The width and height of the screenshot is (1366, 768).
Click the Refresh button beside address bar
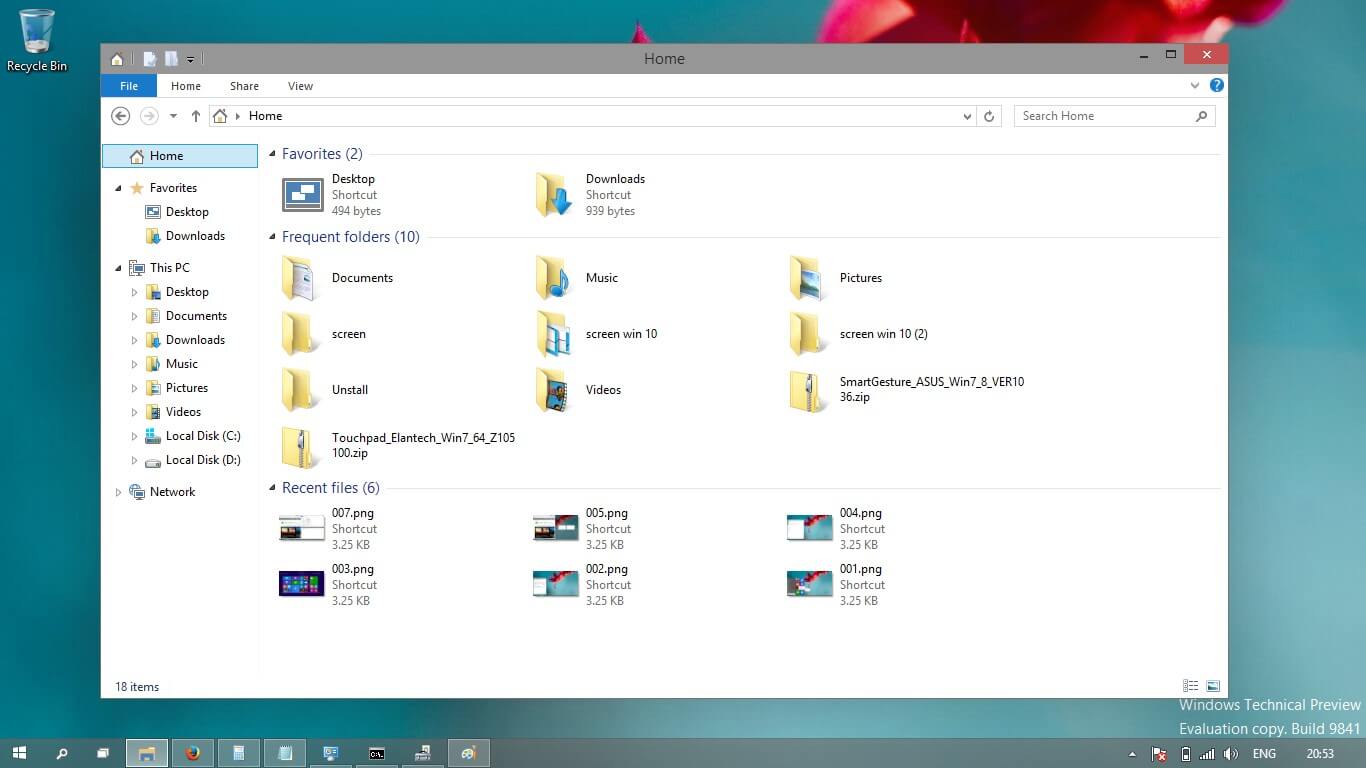989,116
